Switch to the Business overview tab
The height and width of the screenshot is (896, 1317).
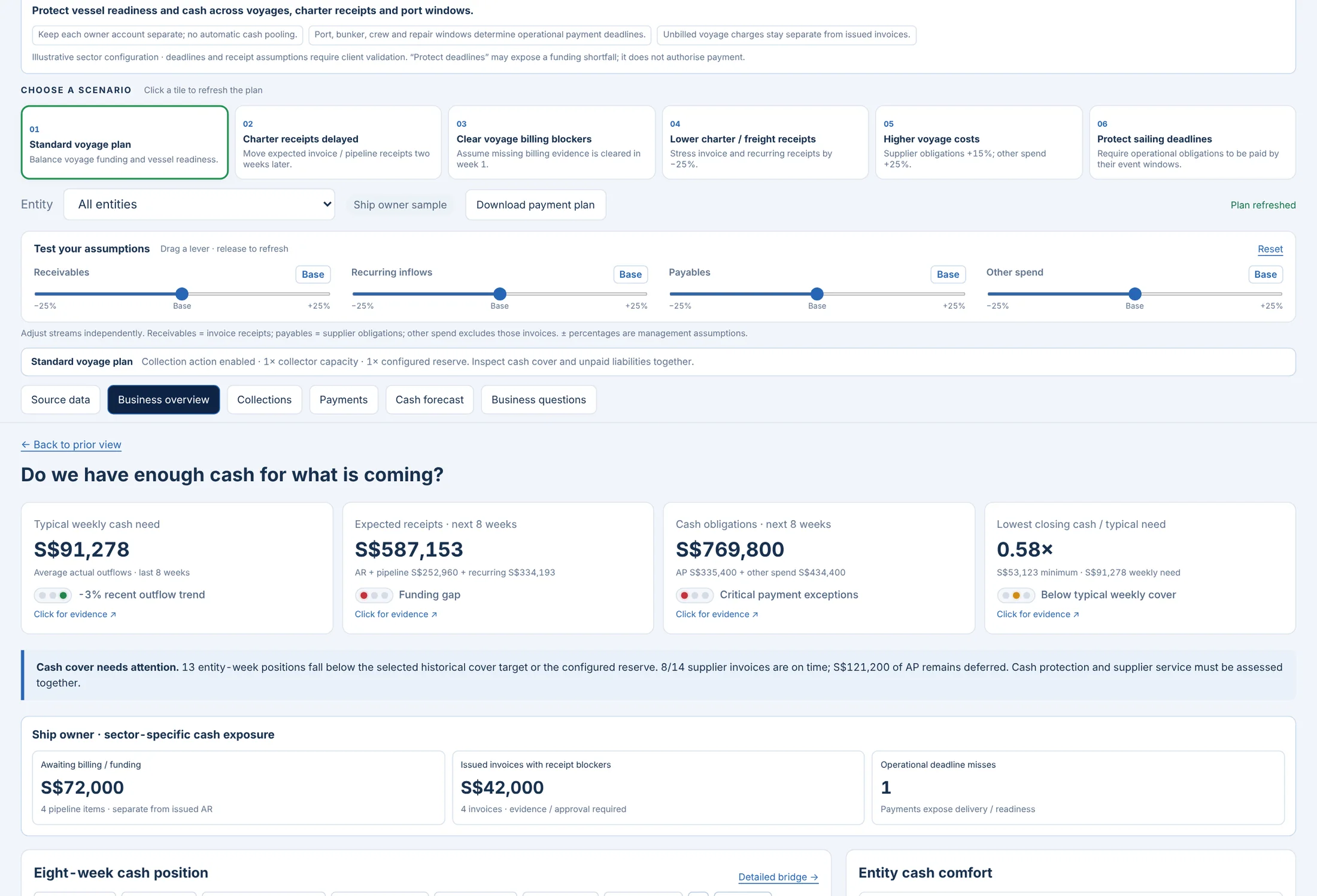(x=163, y=400)
